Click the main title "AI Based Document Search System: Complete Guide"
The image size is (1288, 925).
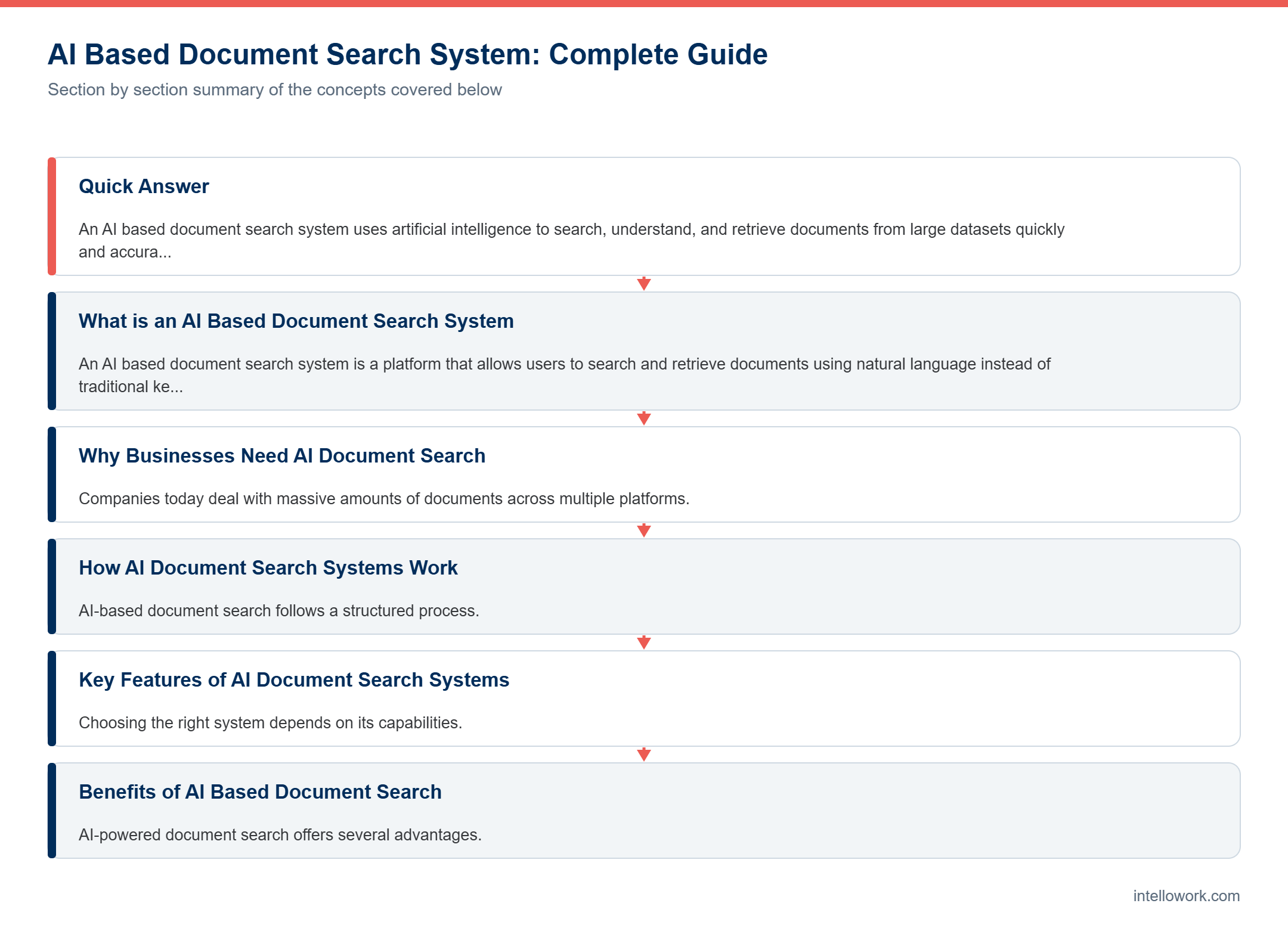pyautogui.click(x=407, y=54)
